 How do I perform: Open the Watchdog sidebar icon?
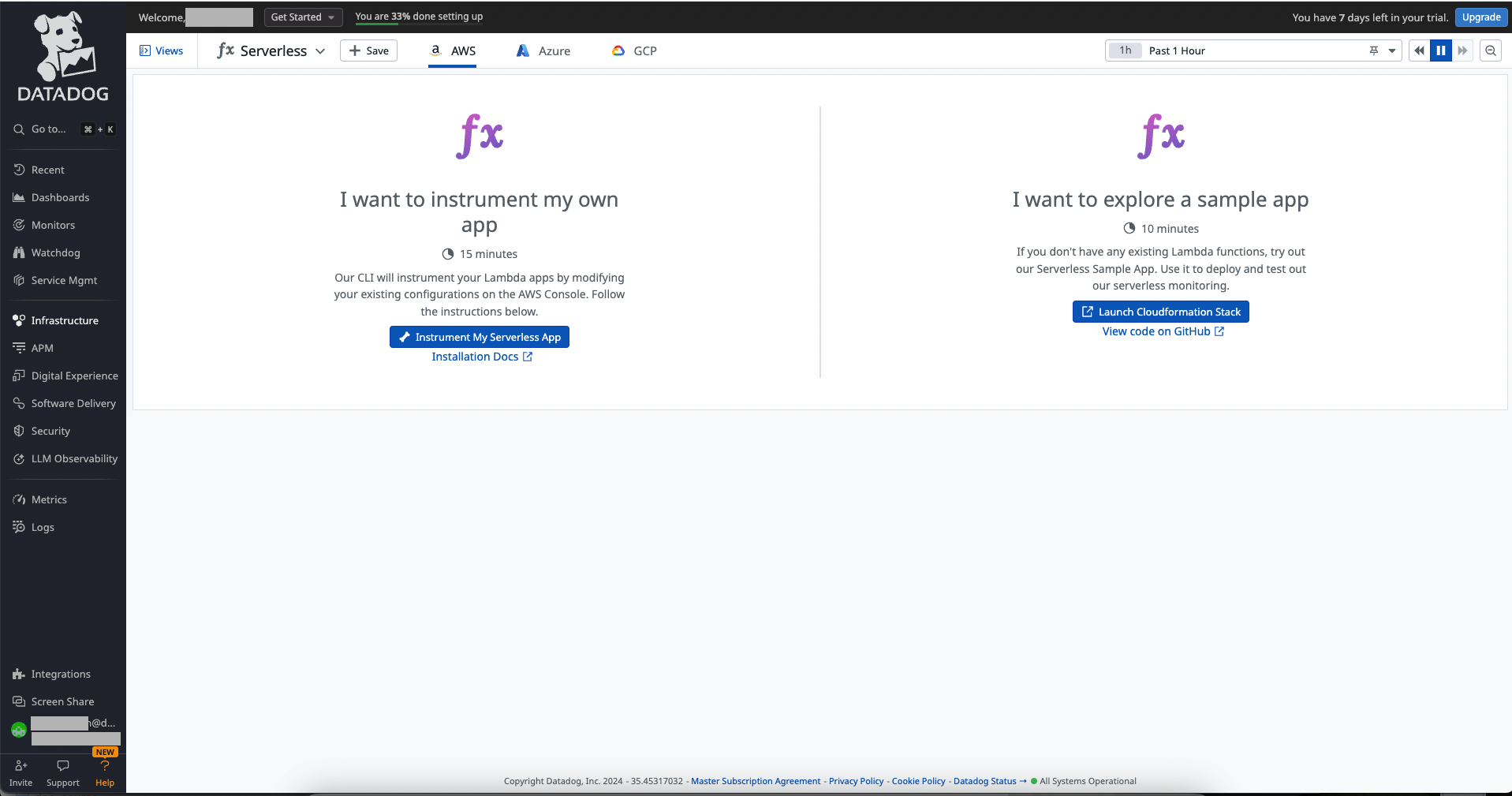pyautogui.click(x=55, y=252)
